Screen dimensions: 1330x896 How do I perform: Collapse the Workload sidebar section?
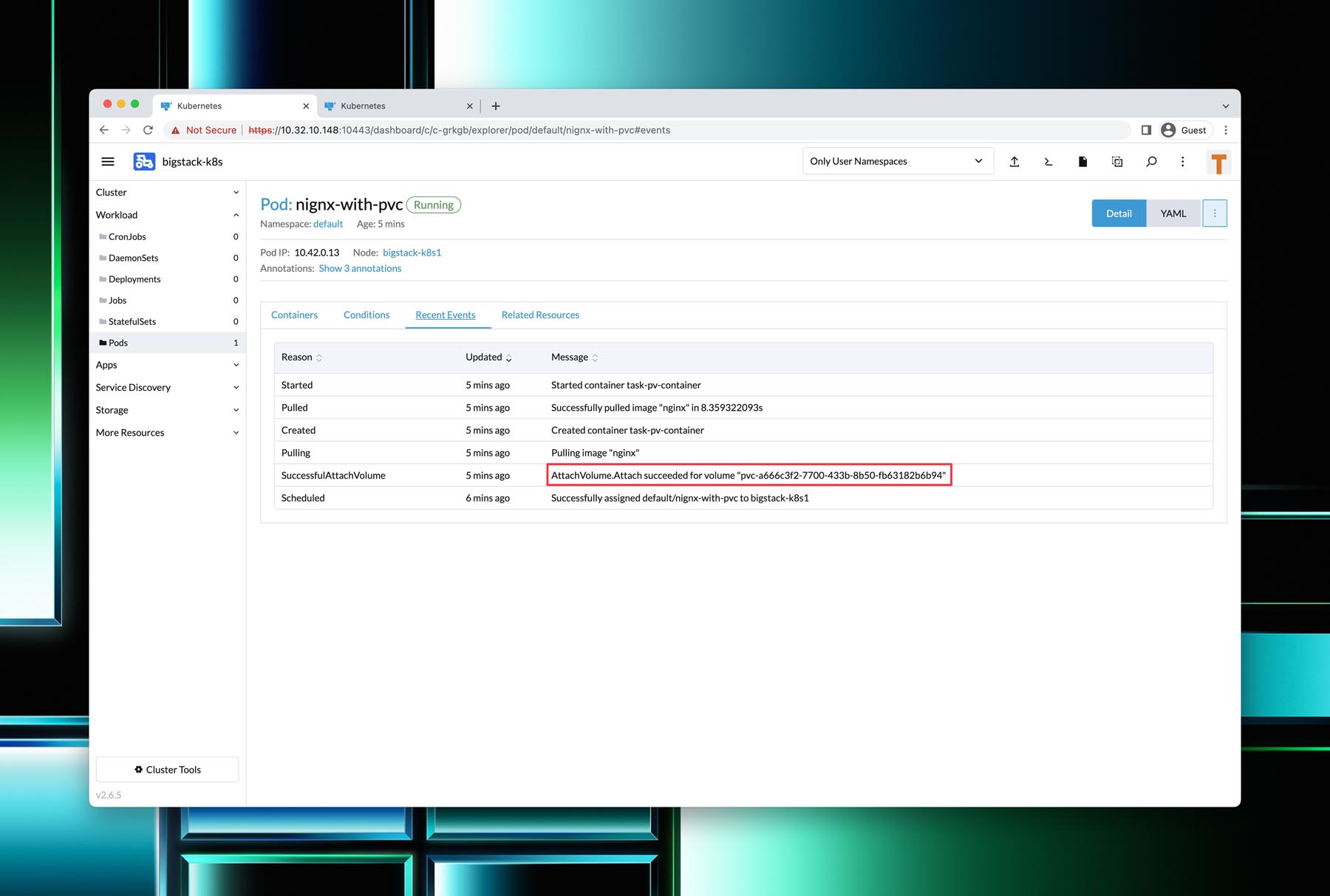click(167, 215)
